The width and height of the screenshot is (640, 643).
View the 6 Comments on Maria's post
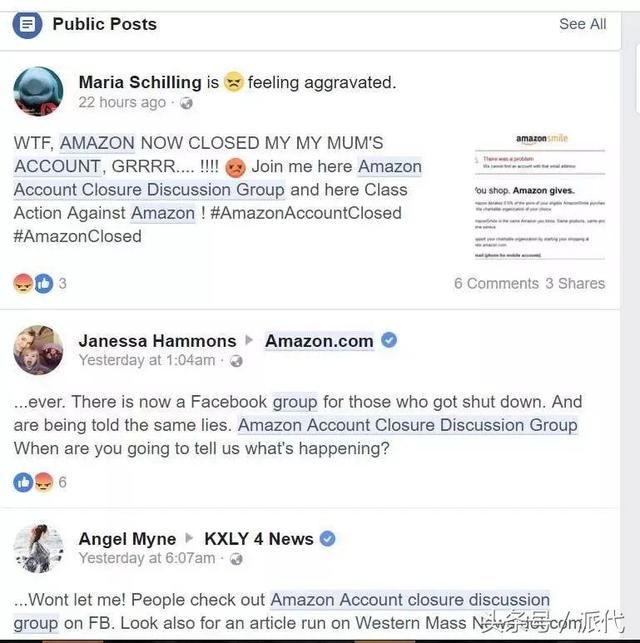[496, 283]
